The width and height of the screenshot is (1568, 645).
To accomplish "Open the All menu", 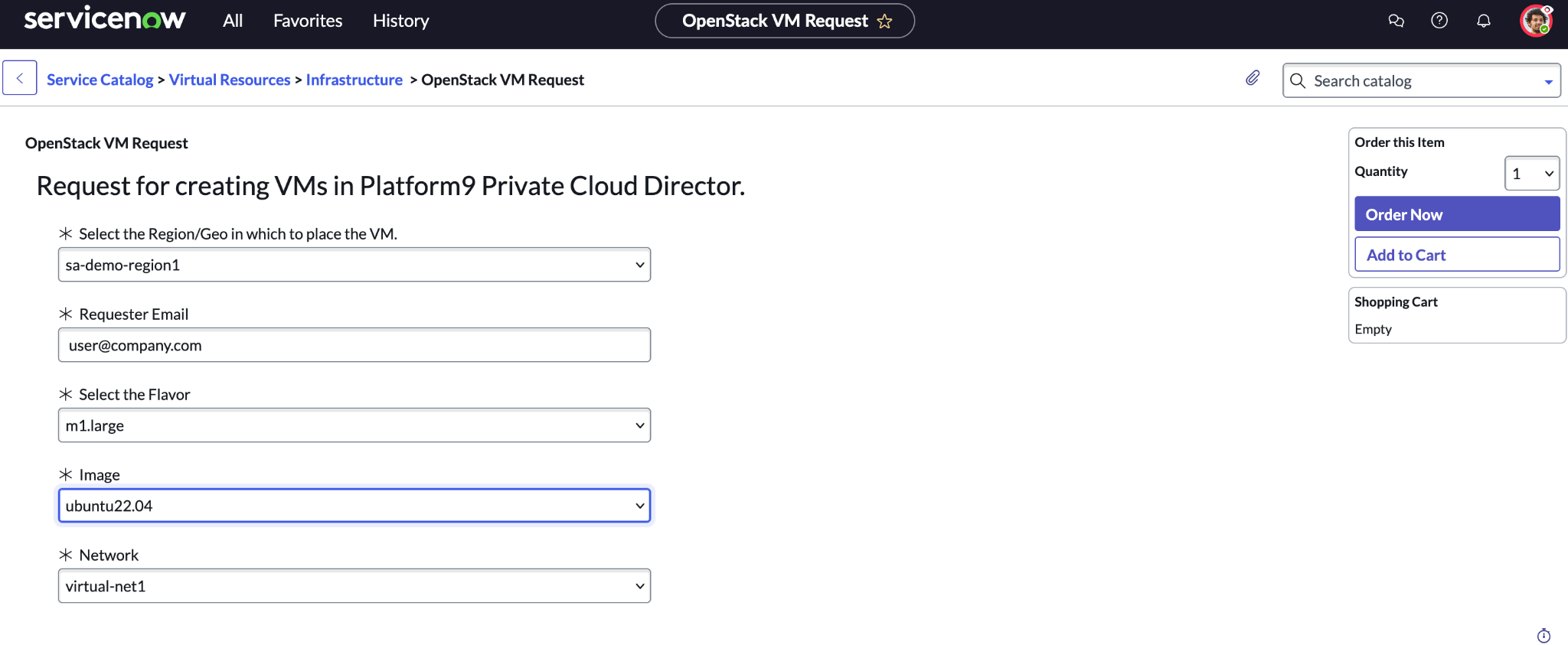I will pos(233,21).
